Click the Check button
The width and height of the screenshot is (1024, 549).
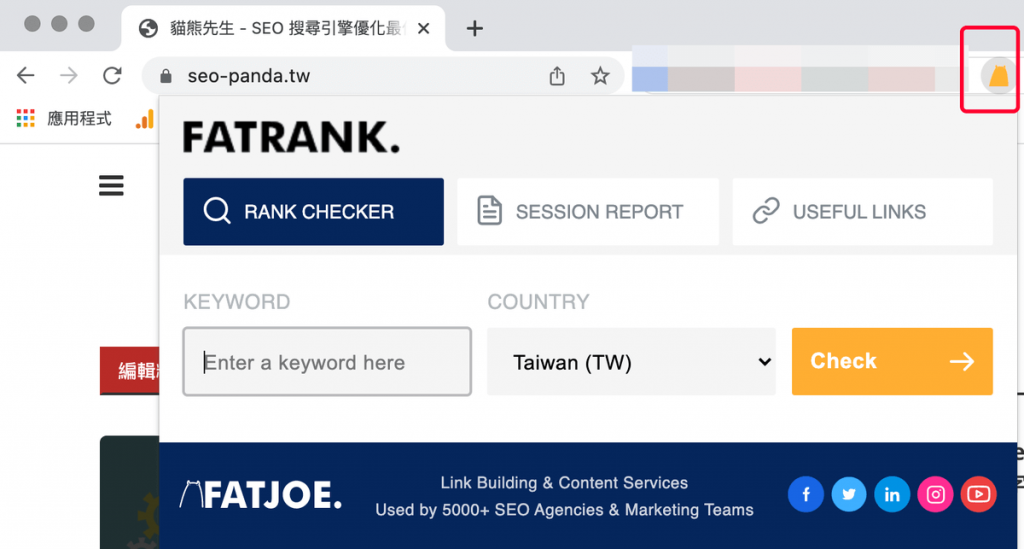pyautogui.click(x=892, y=362)
